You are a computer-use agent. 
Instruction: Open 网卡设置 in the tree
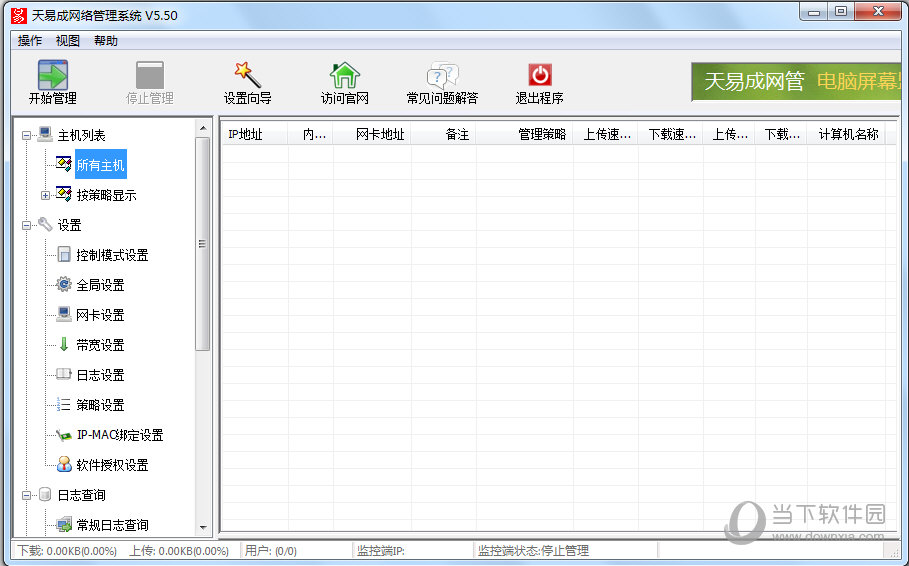click(100, 315)
